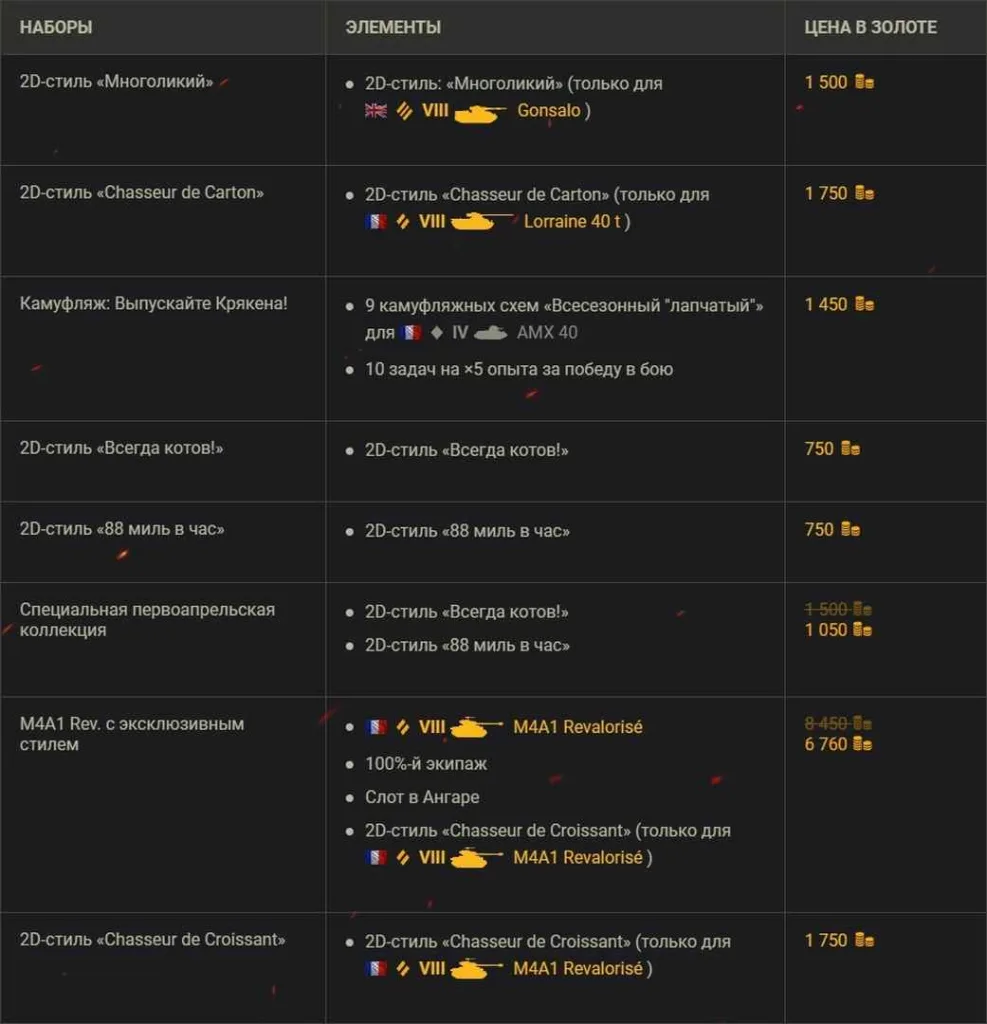Select the «88 миль в час» bundle name
Screen dimensions: 987x1024
tap(122, 529)
